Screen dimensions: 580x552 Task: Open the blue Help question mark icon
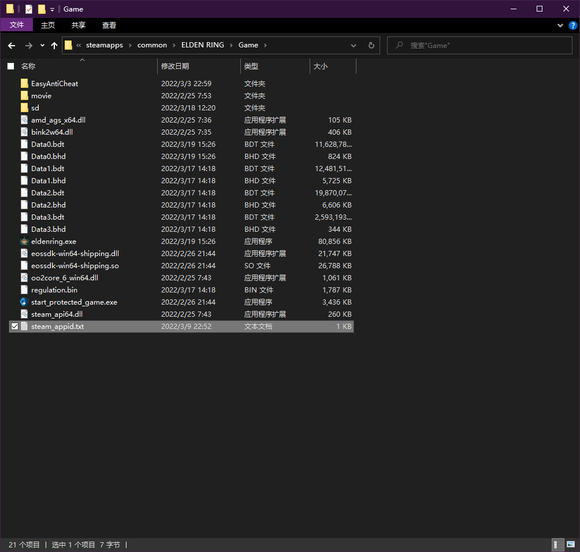pos(573,25)
